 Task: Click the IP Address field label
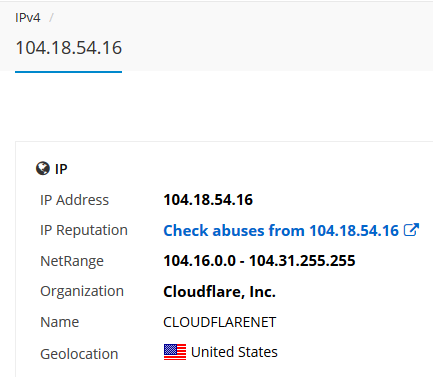pyautogui.click(x=75, y=200)
